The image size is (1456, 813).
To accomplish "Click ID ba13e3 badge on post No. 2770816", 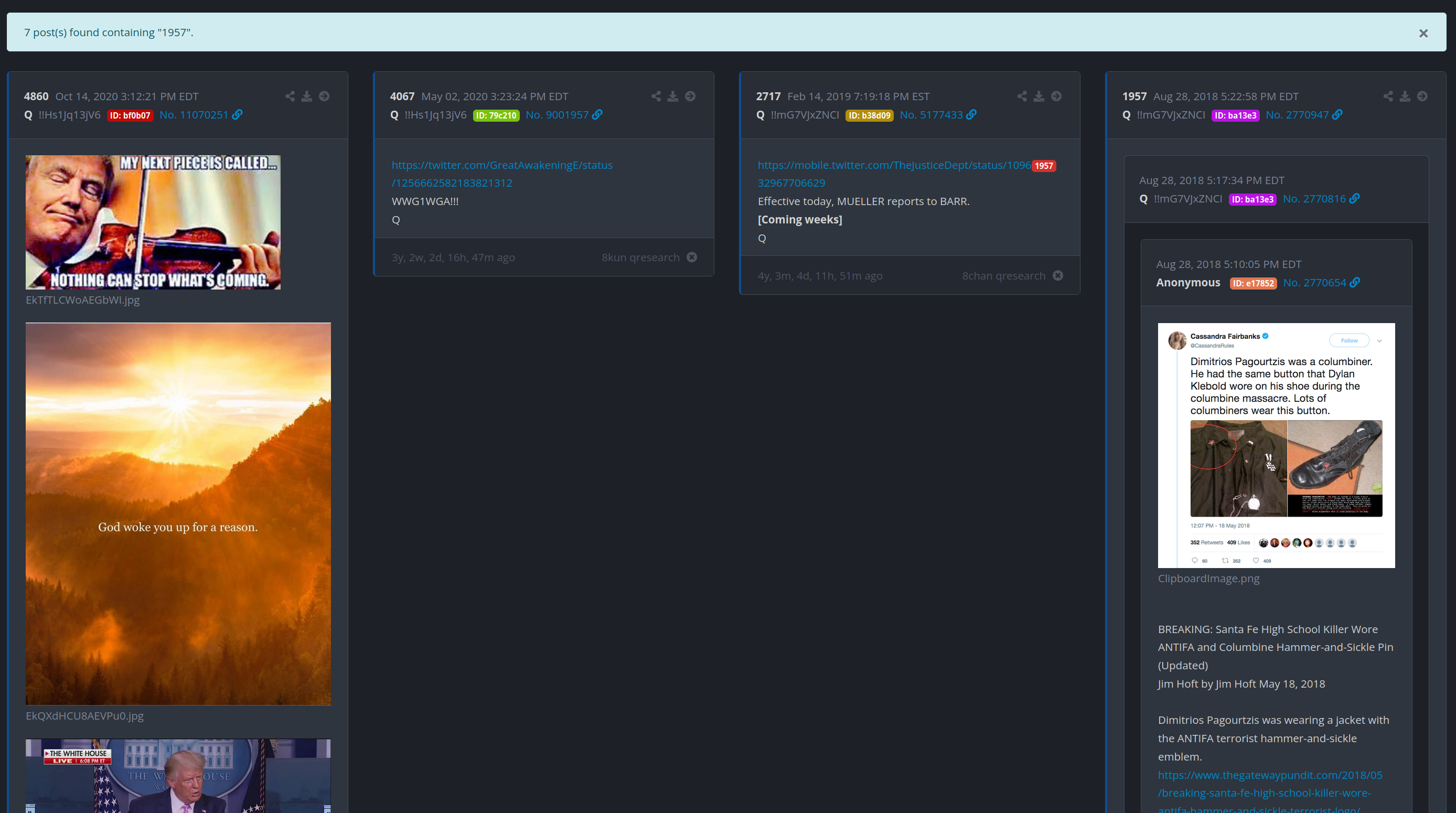I will [x=1252, y=199].
